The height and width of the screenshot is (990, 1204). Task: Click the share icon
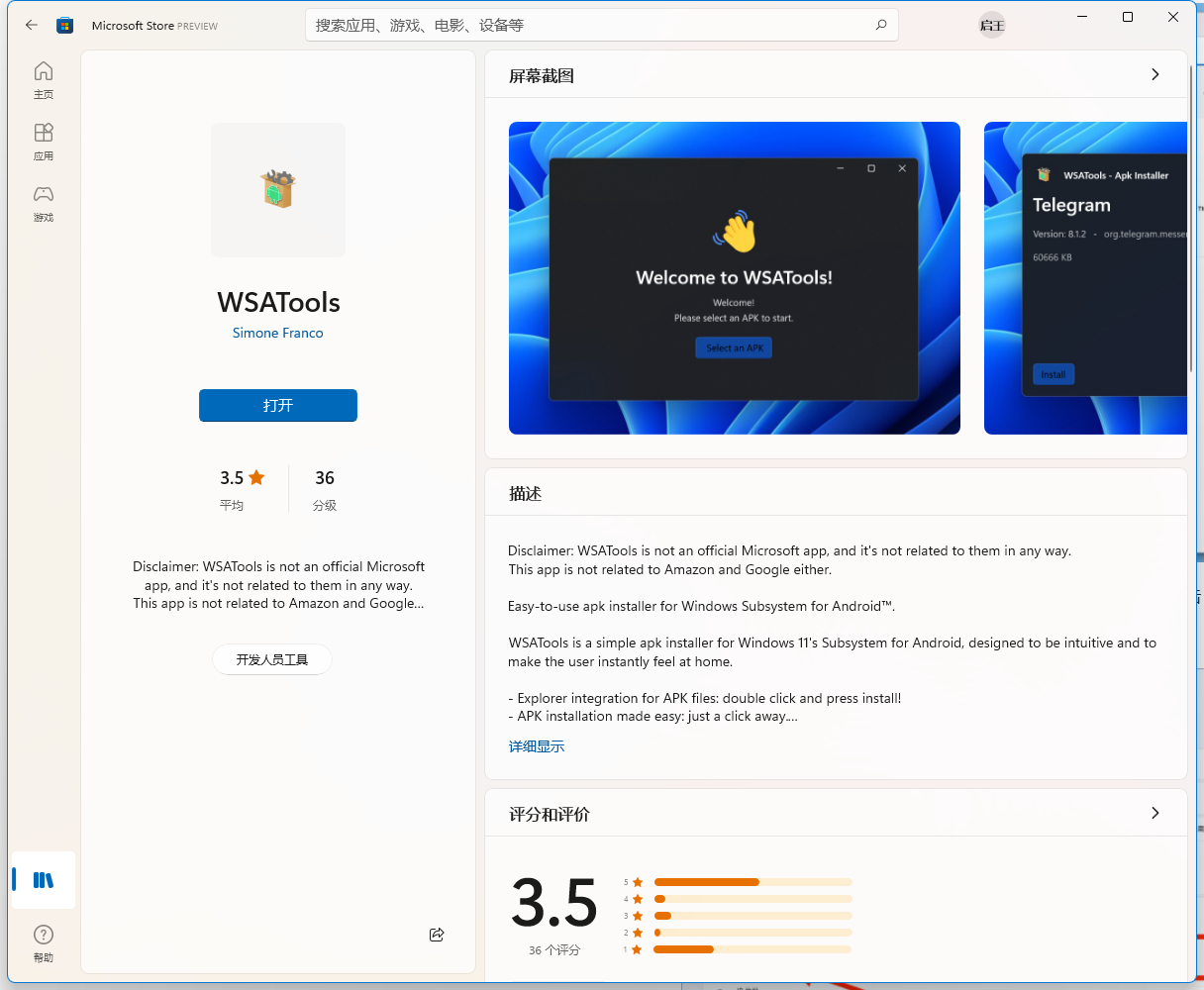point(437,935)
